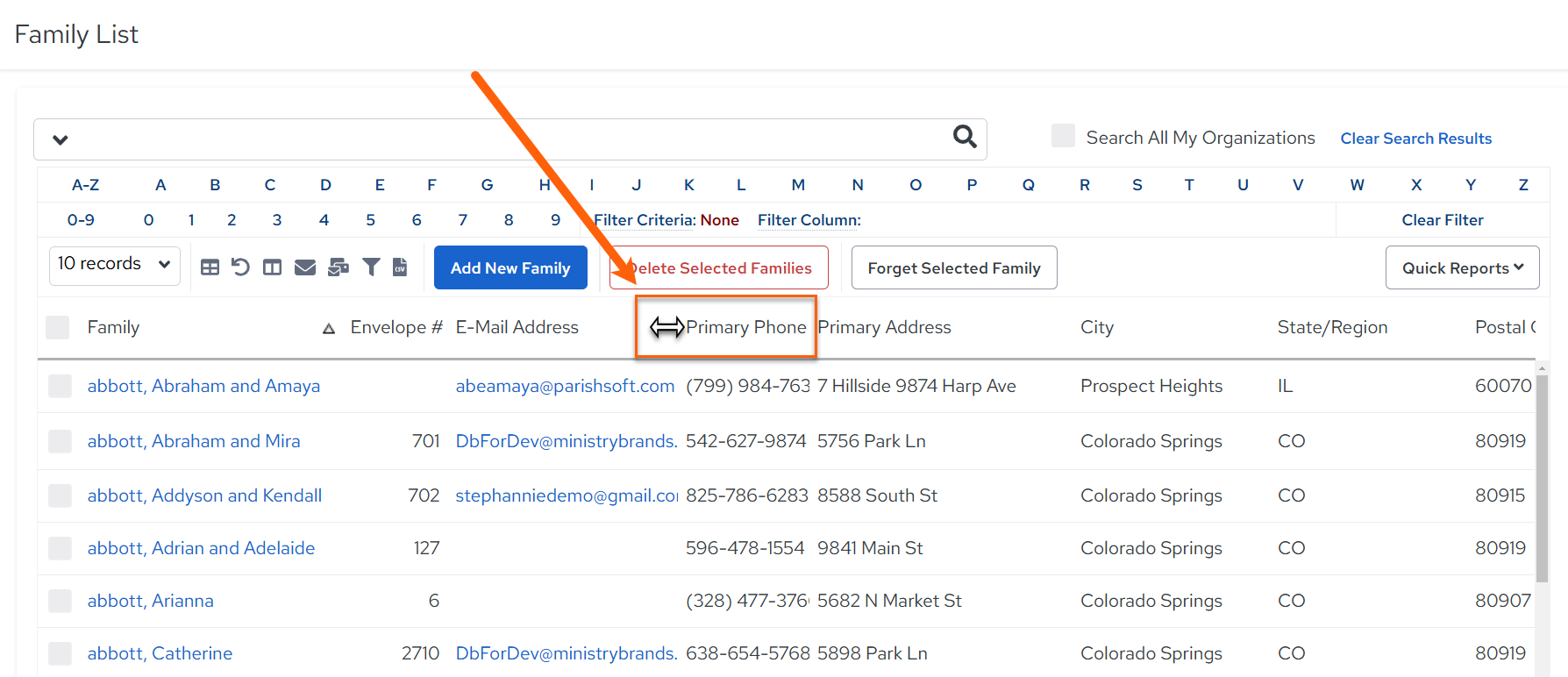Image resolution: width=1568 pixels, height=677 pixels.
Task: Filter by digit 5
Action: pos(370,220)
